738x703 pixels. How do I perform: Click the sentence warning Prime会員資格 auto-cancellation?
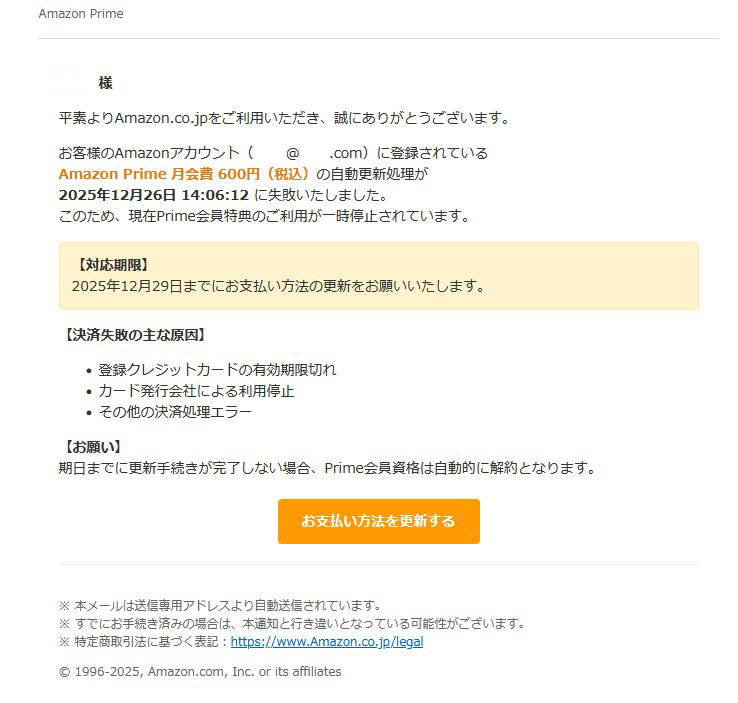(328, 468)
